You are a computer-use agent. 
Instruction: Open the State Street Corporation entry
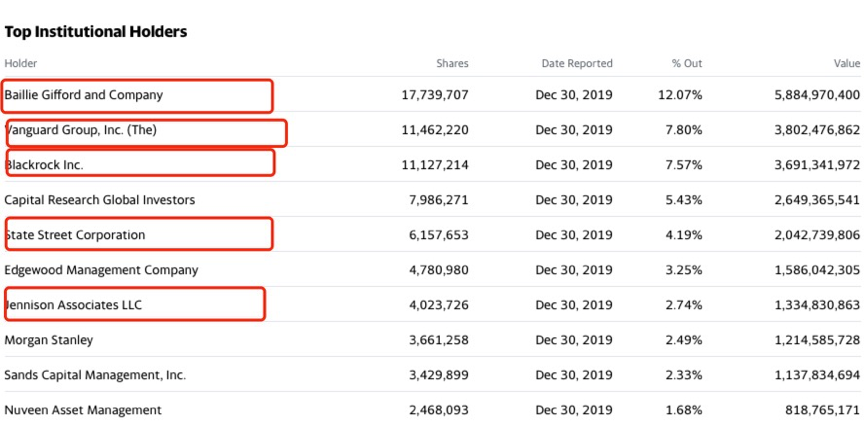point(76,235)
